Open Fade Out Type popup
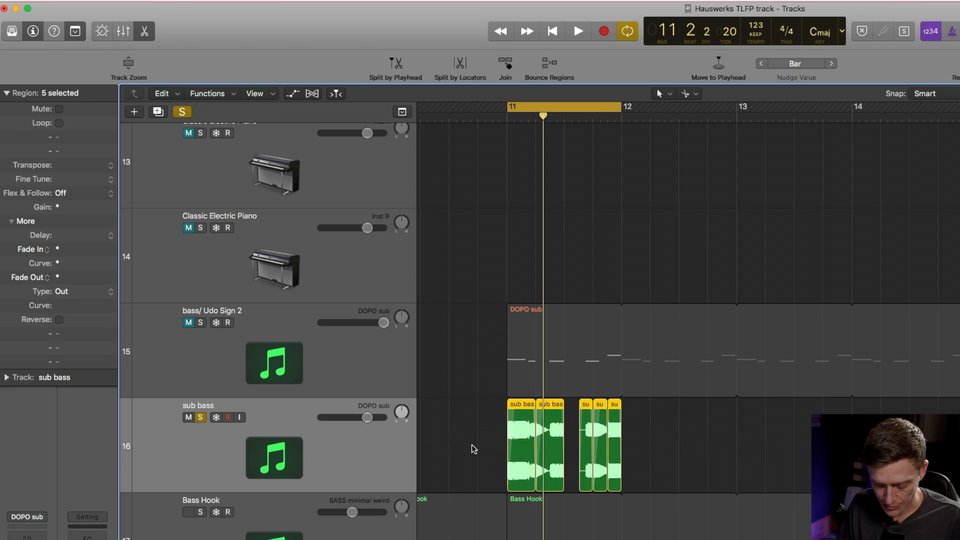Image resolution: width=960 pixels, height=540 pixels. (84, 291)
